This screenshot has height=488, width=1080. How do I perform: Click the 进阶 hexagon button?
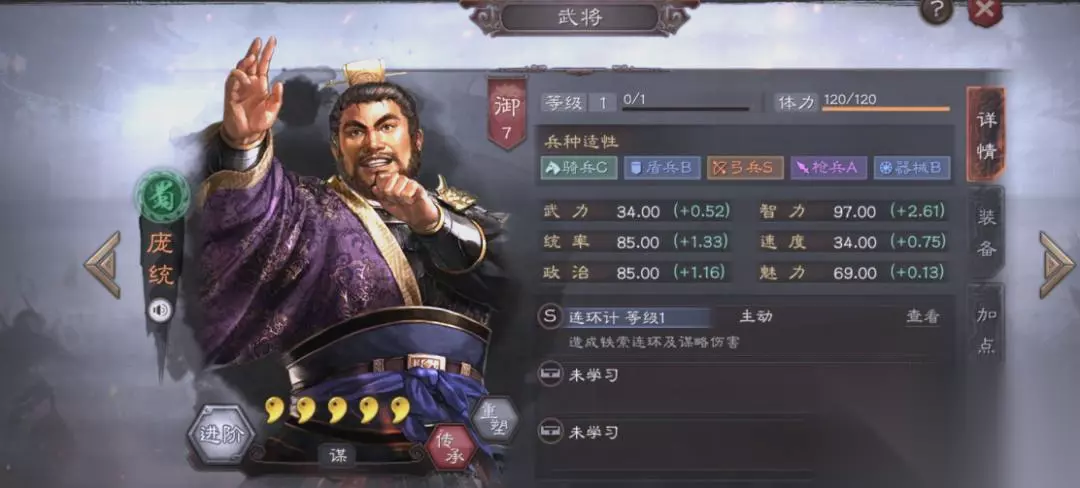pos(221,434)
